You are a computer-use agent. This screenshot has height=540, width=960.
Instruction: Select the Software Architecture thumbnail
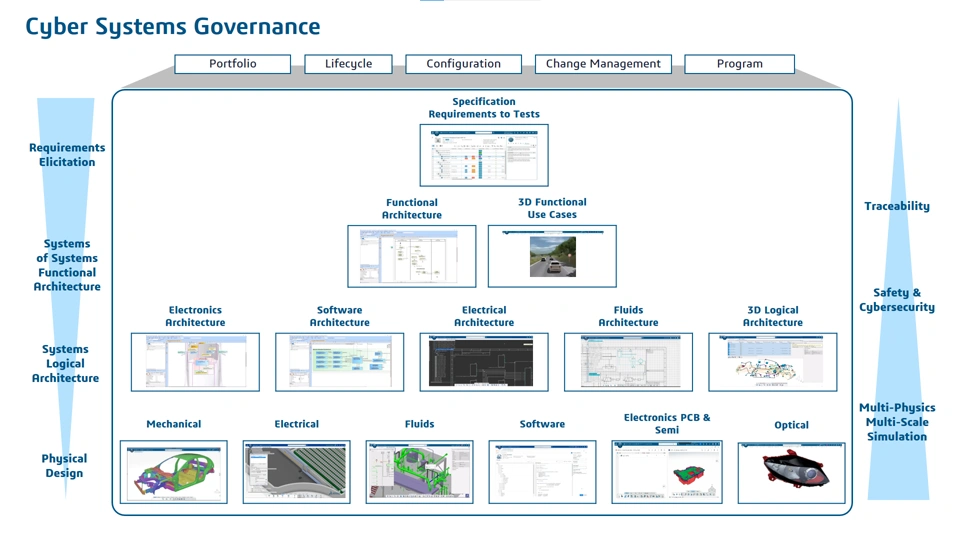pos(340,362)
